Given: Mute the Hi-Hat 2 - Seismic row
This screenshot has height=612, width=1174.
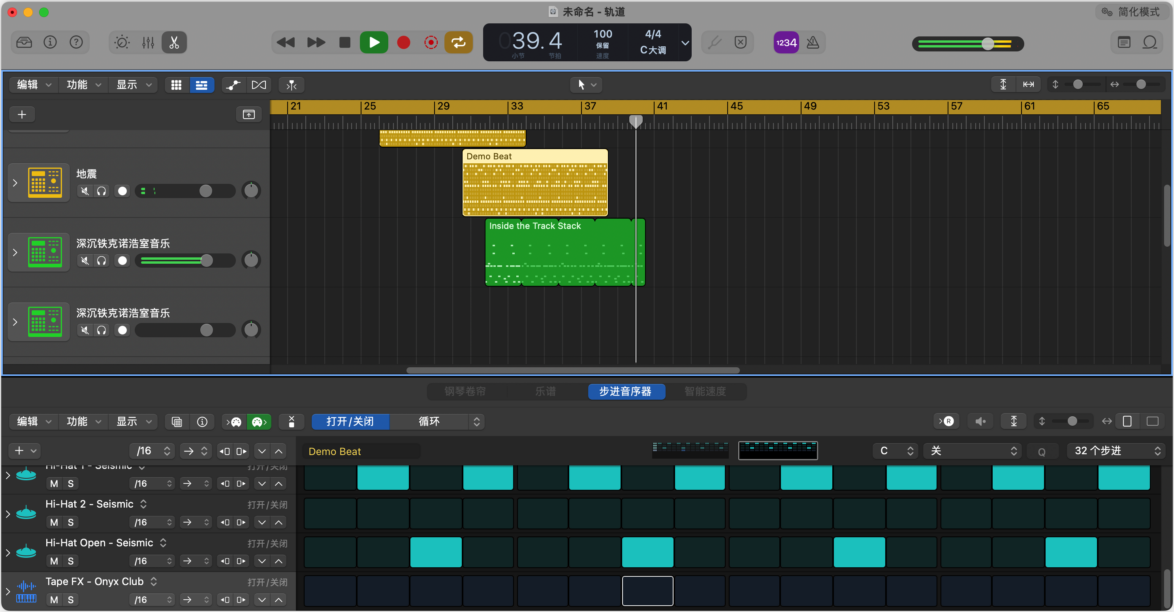Looking at the screenshot, I should [x=54, y=522].
